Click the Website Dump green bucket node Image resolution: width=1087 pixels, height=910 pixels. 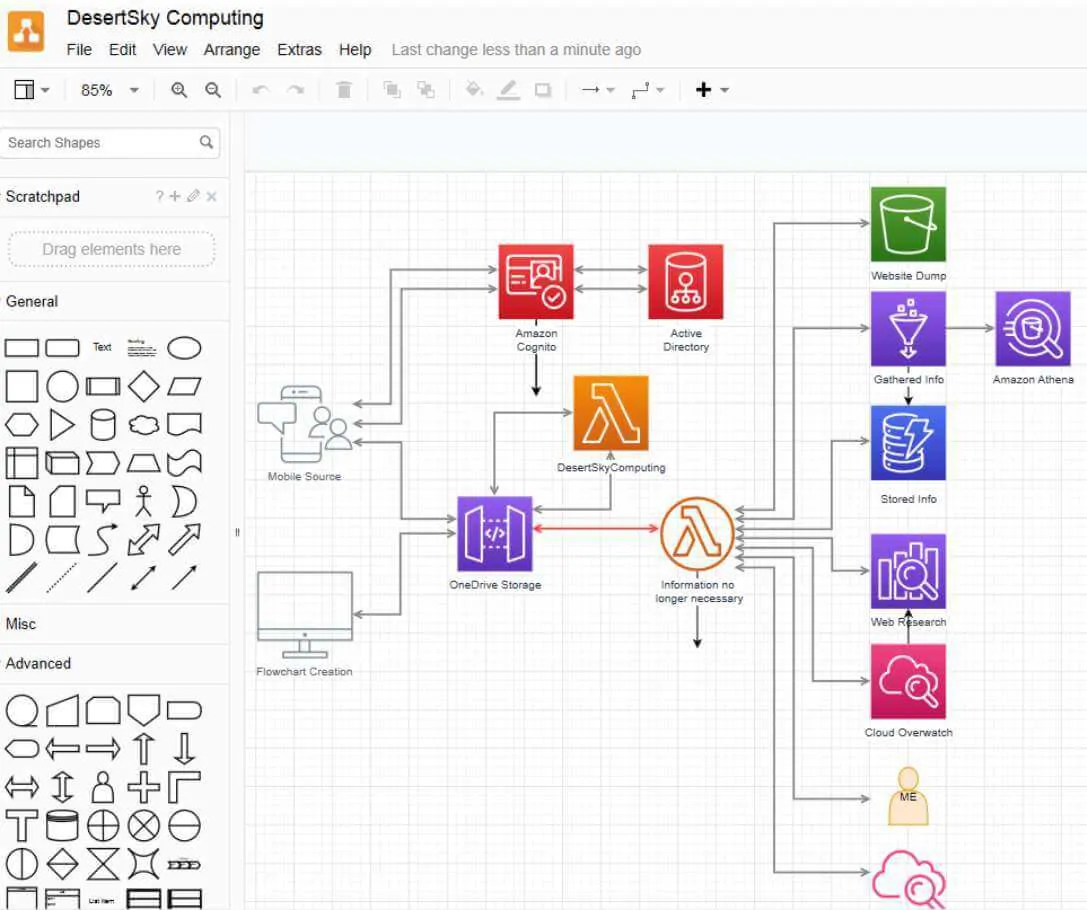pos(908,224)
